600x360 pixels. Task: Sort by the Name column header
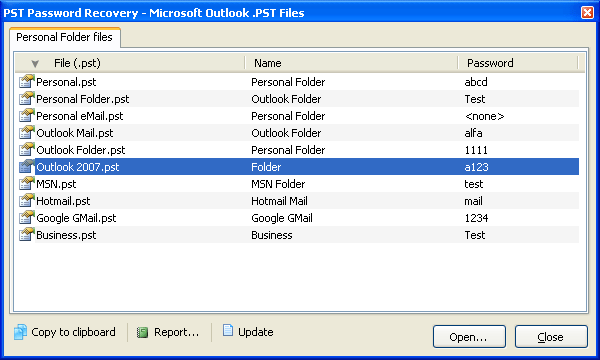click(351, 63)
